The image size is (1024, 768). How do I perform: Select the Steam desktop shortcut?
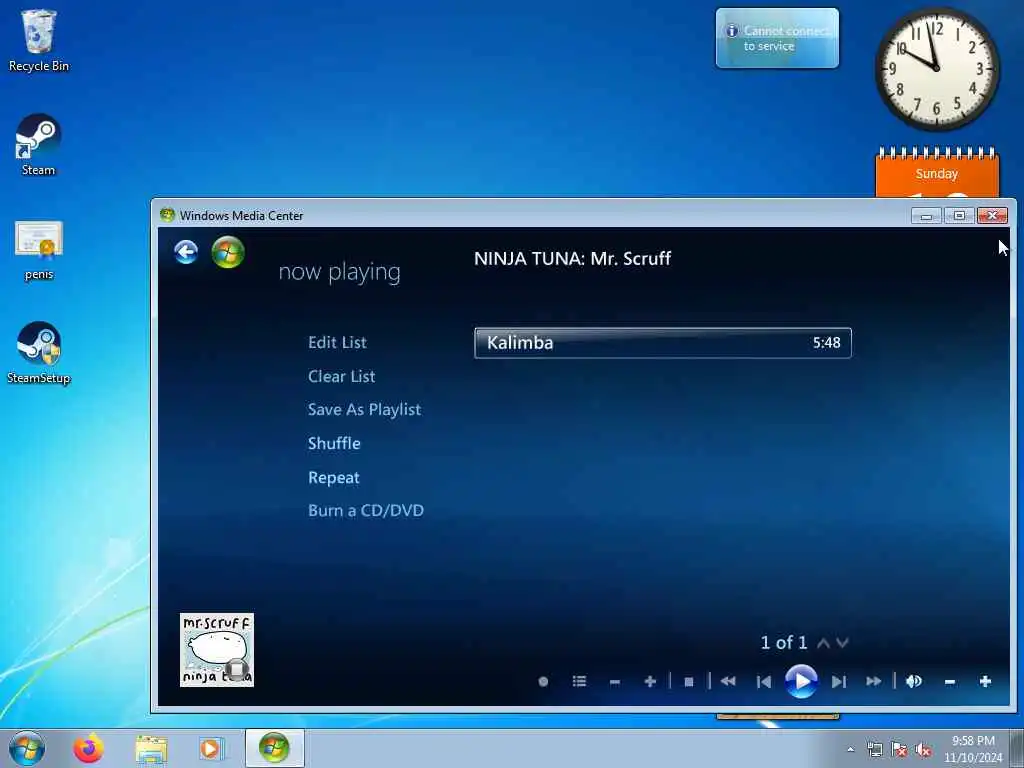click(39, 145)
